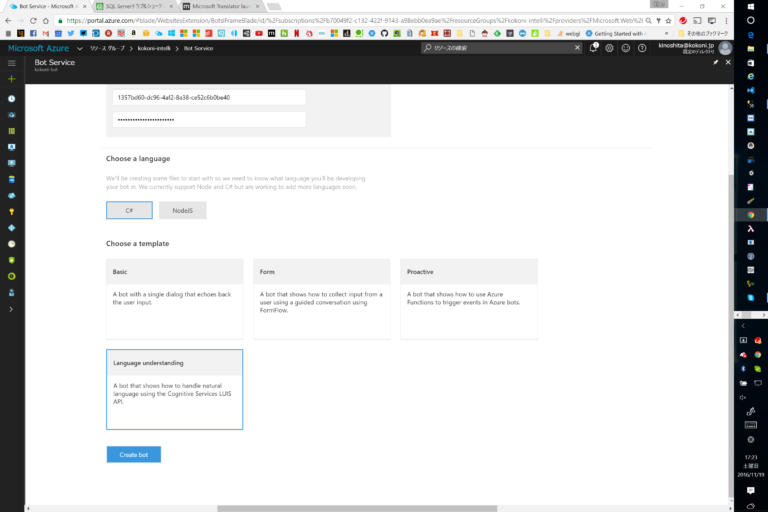Expand the Microsoft Azure dropdown chevron
The width and height of the screenshot is (768, 512).
coord(79,49)
